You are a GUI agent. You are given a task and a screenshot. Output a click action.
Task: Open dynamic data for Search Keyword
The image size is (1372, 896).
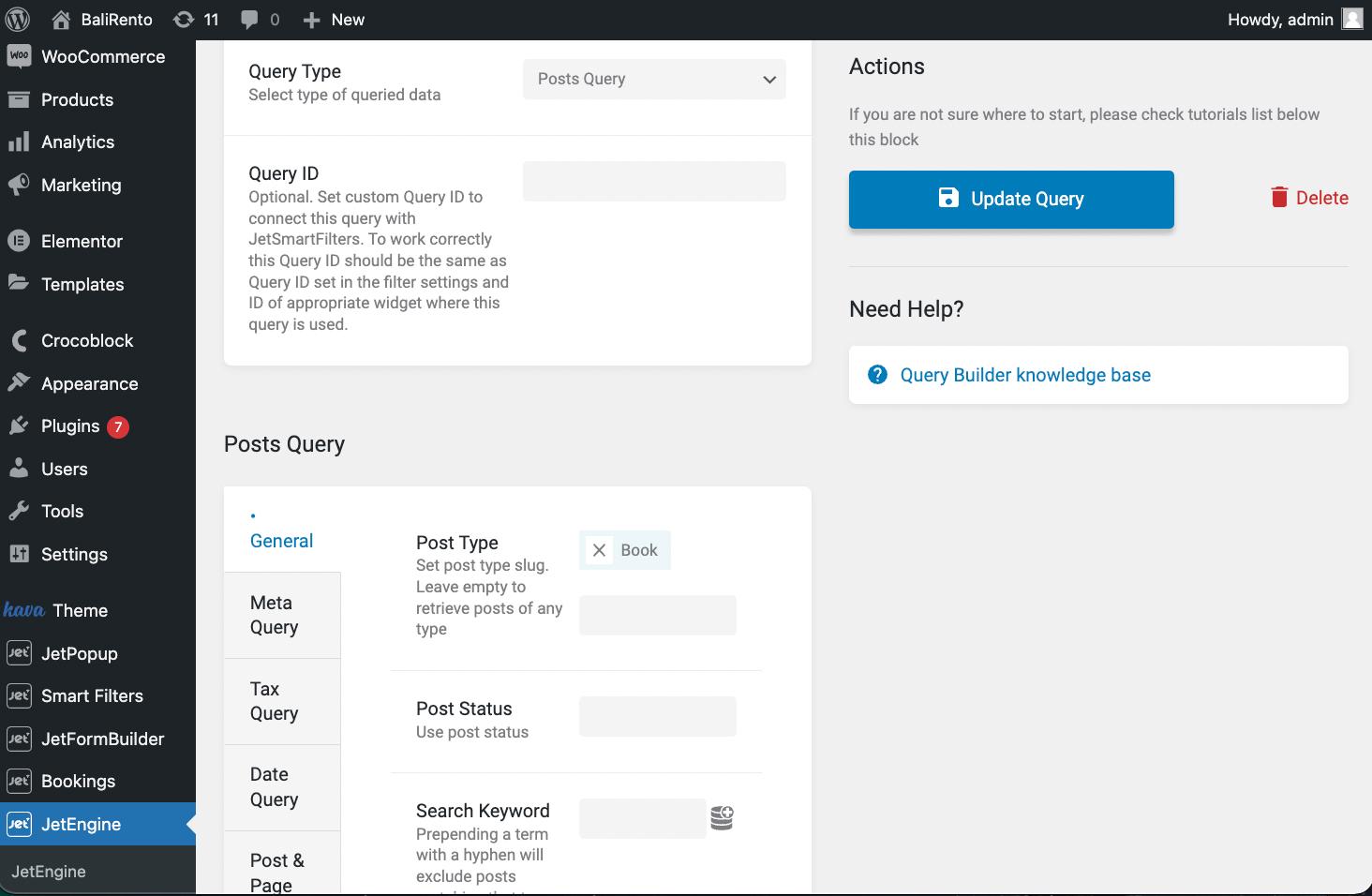[x=722, y=818]
